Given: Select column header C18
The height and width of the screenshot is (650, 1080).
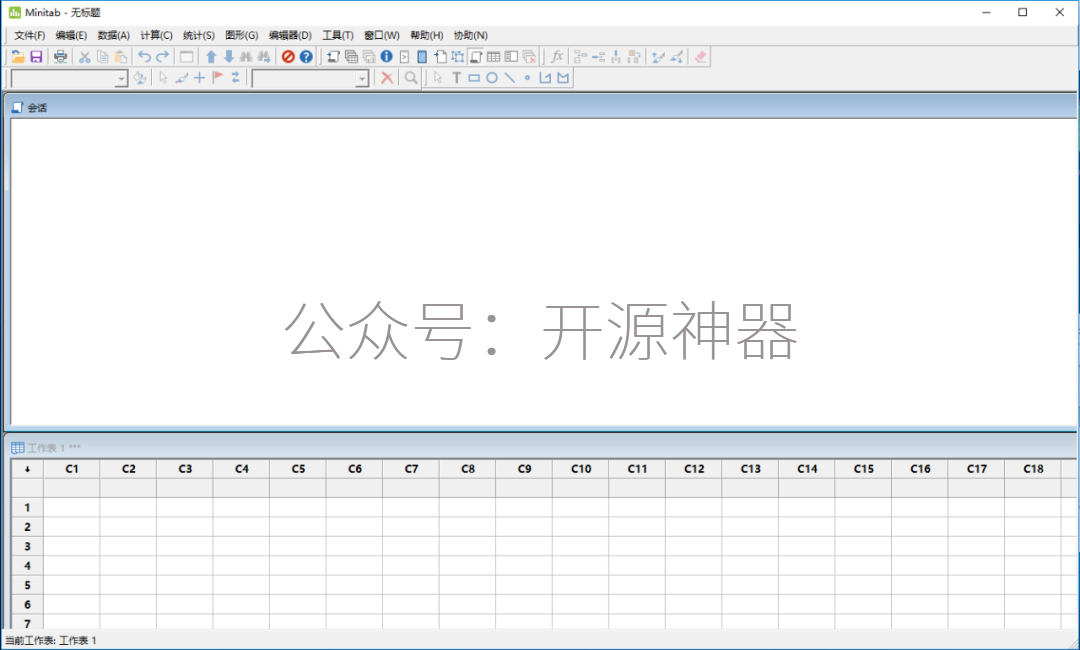Looking at the screenshot, I should click(1033, 469).
